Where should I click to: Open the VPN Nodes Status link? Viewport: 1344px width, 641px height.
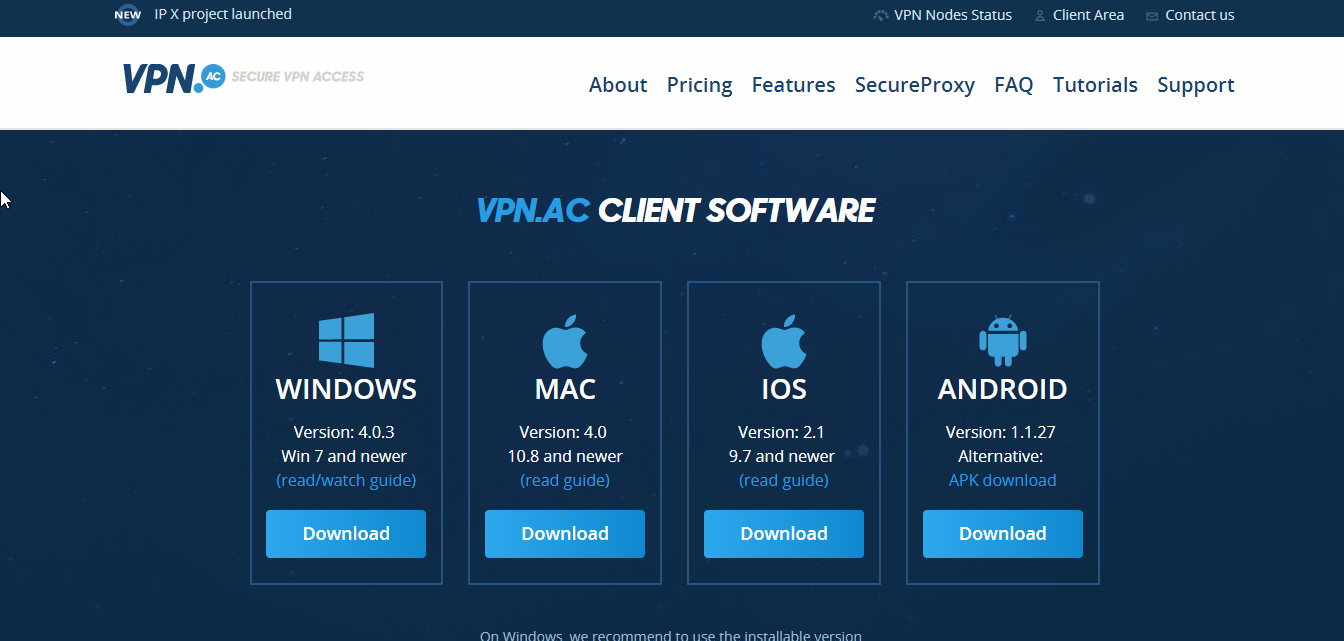click(x=953, y=15)
